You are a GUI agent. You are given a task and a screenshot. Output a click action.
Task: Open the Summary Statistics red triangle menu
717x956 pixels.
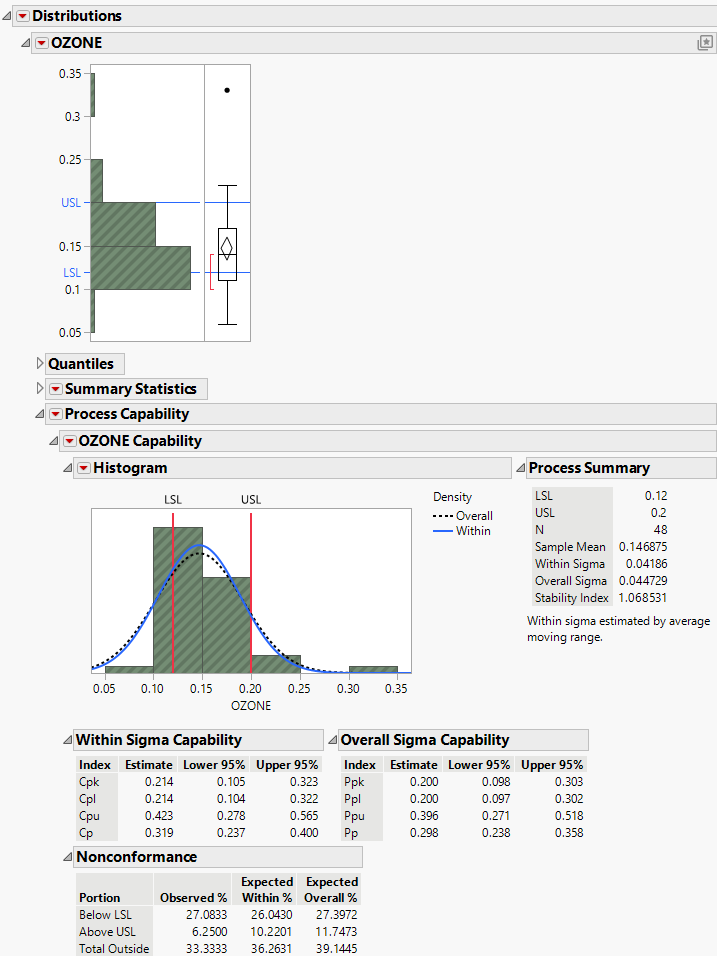tap(55, 389)
